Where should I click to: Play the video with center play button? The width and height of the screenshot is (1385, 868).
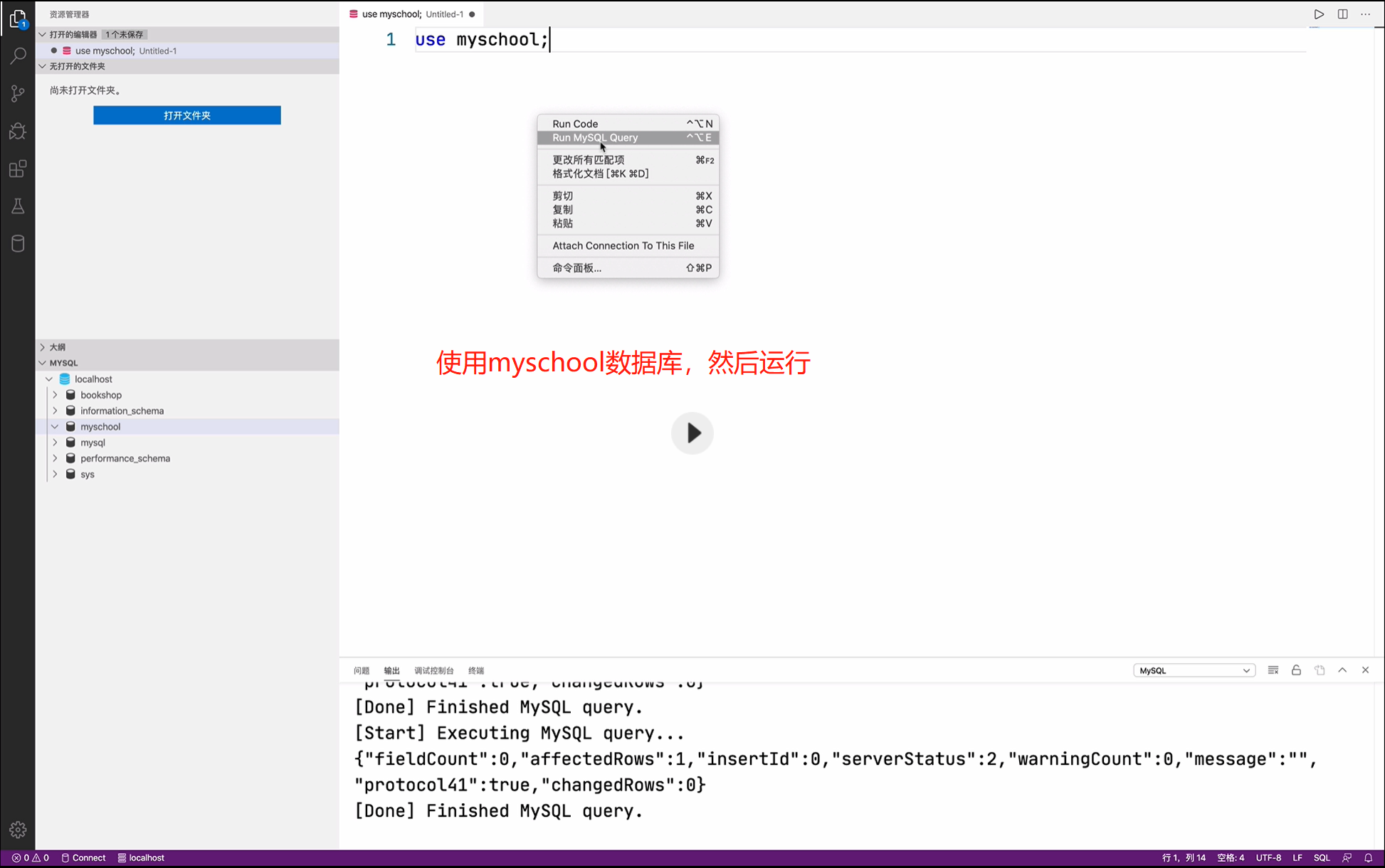(x=692, y=433)
